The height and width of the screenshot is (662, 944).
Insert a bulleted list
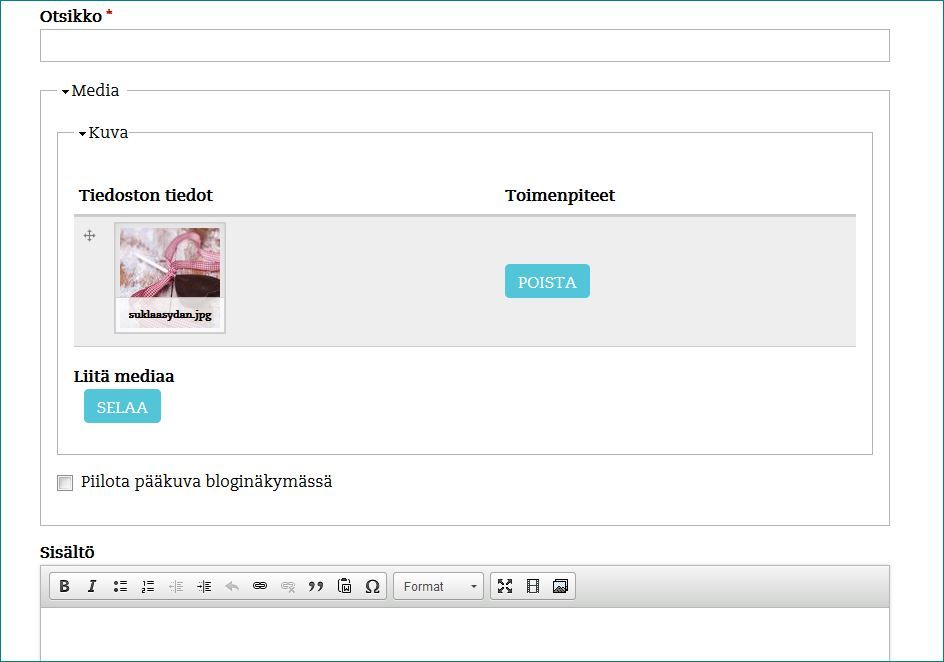120,586
